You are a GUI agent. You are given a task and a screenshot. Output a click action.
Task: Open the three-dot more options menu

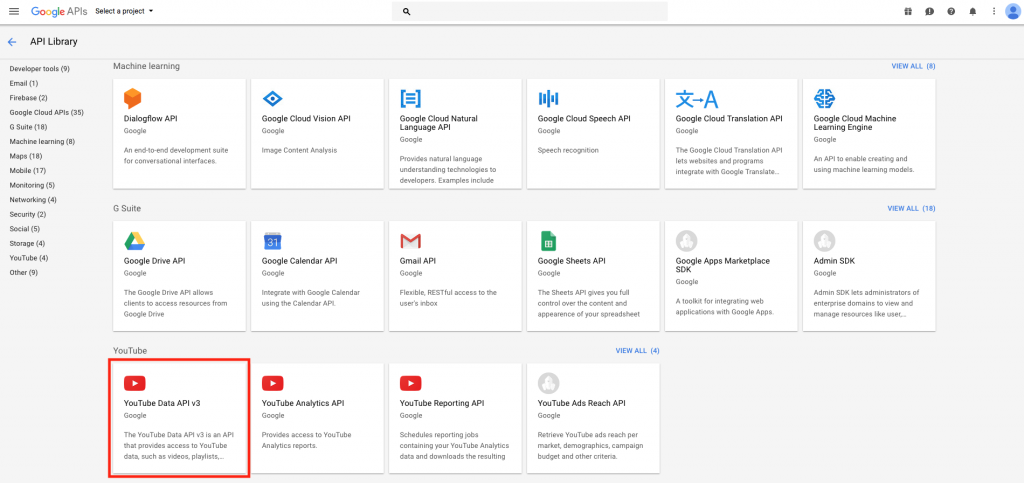[993, 11]
